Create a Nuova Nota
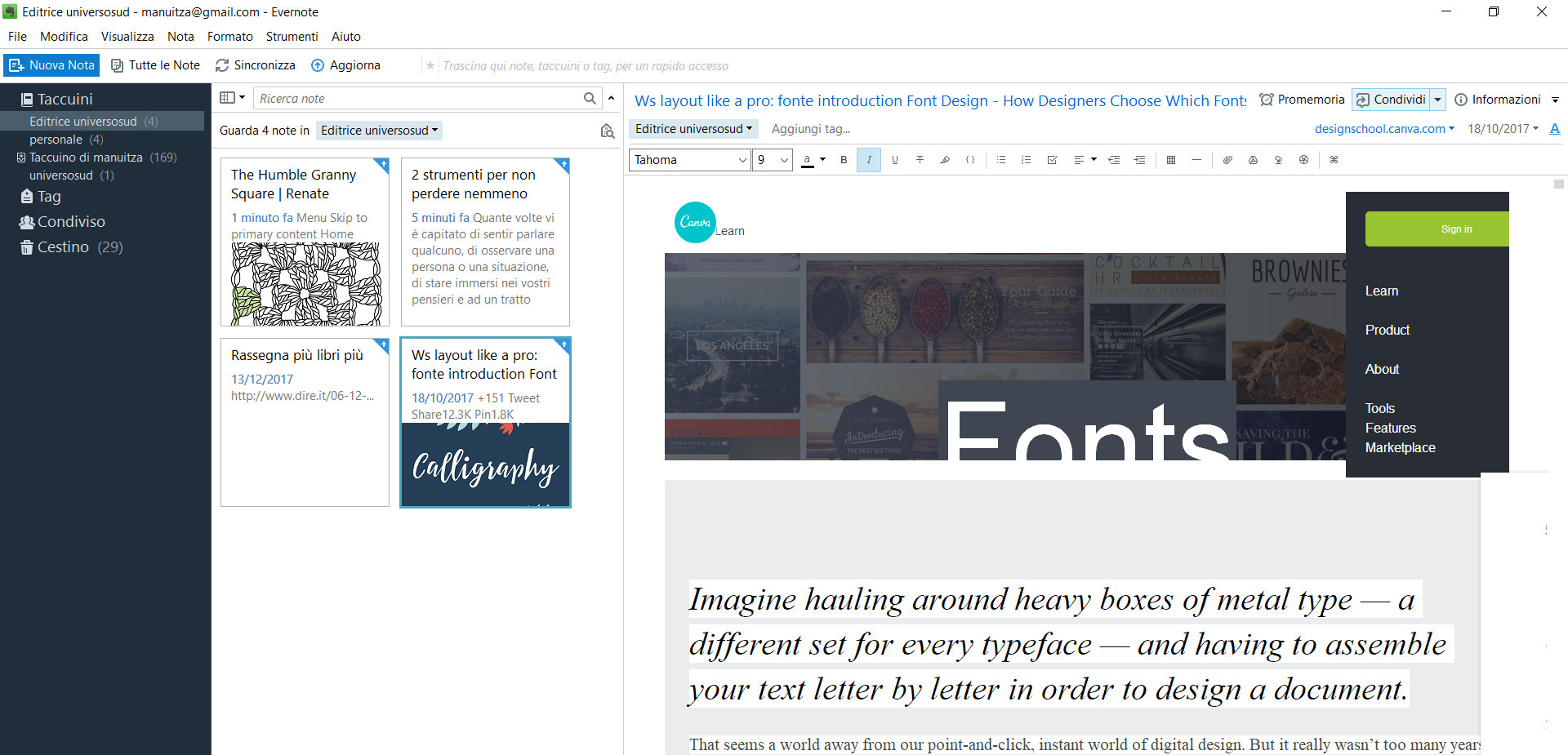Screen dimensions: 1568x755 [x=52, y=65]
